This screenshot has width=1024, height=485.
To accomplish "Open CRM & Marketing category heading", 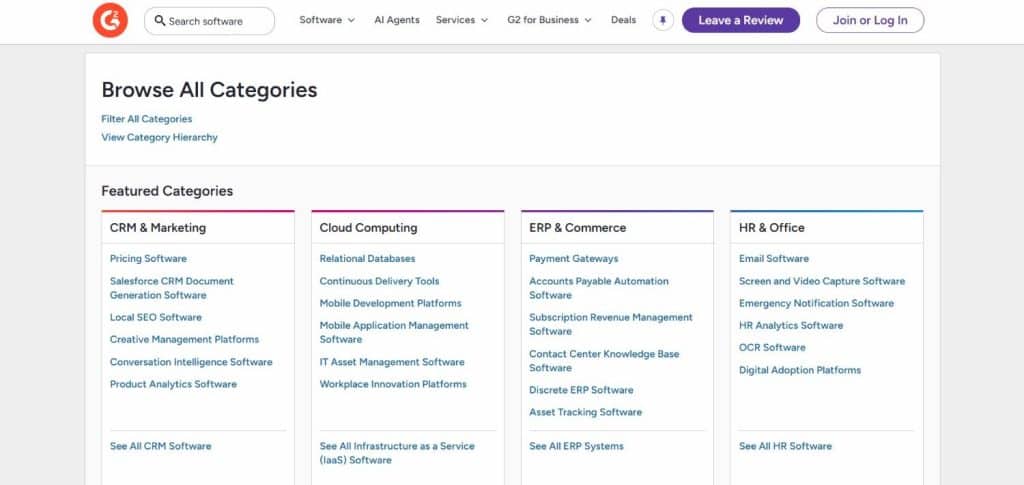I will [158, 228].
